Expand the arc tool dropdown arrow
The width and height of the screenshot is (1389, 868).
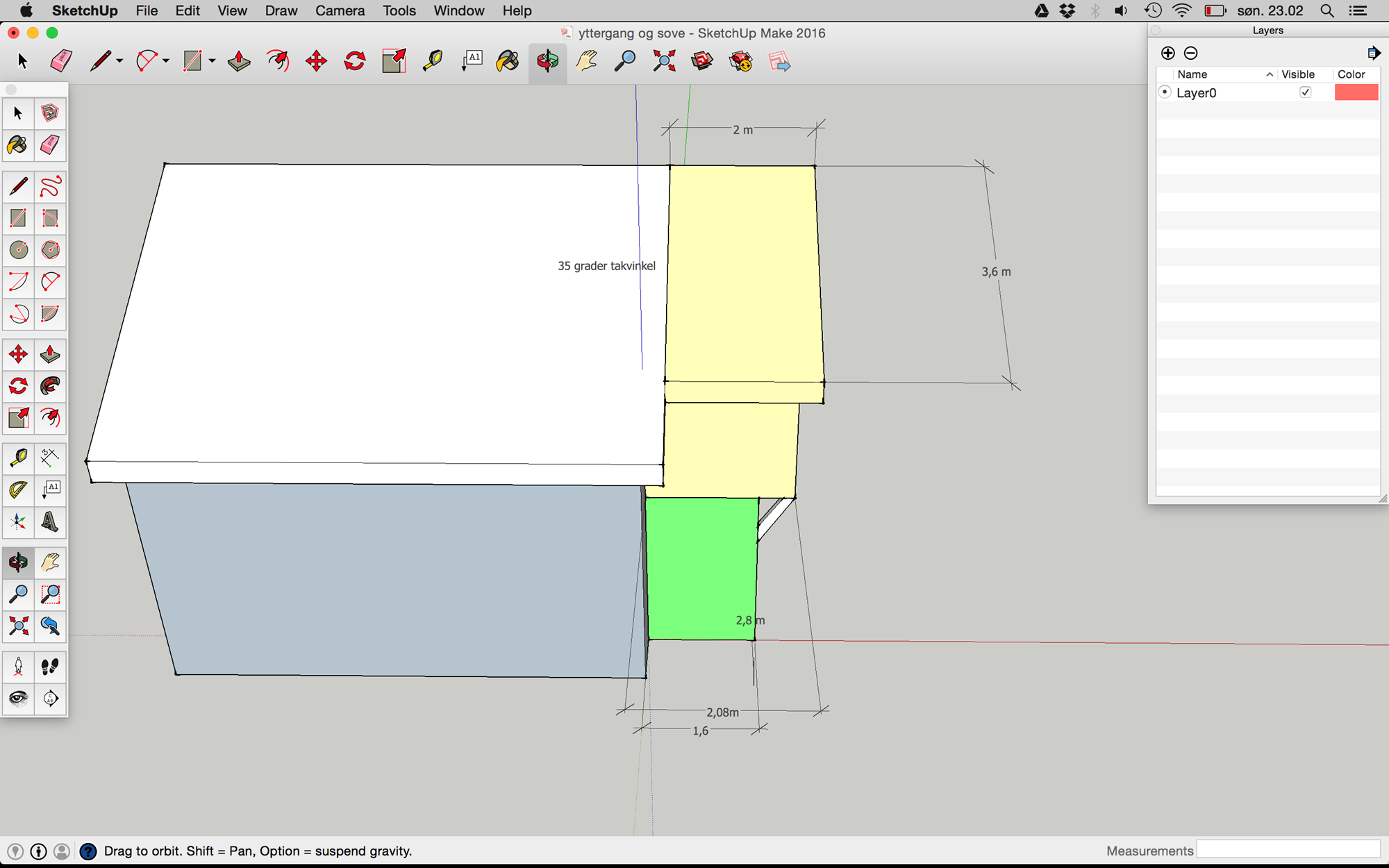[166, 61]
